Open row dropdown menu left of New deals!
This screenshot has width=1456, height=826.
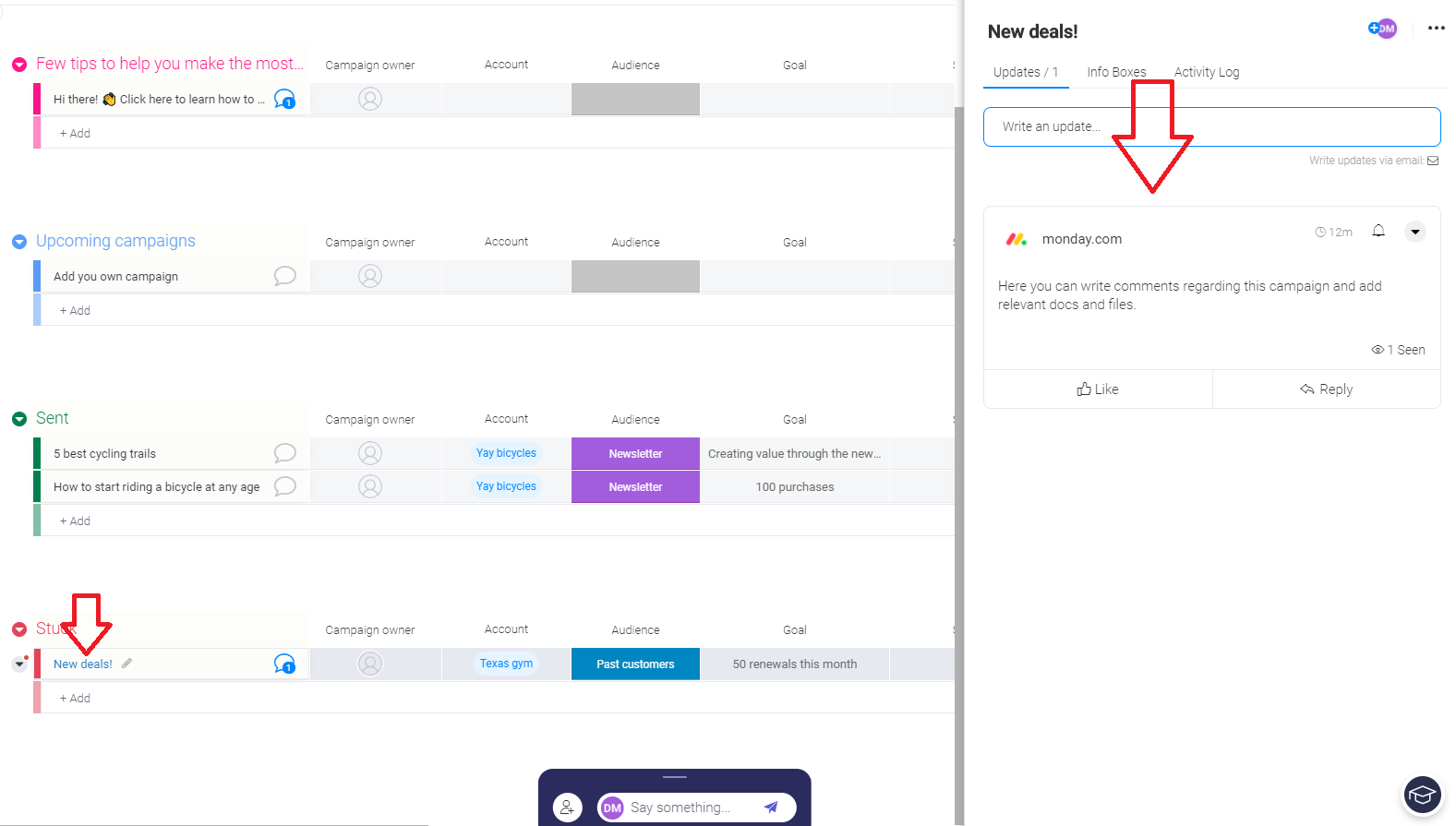tap(19, 664)
